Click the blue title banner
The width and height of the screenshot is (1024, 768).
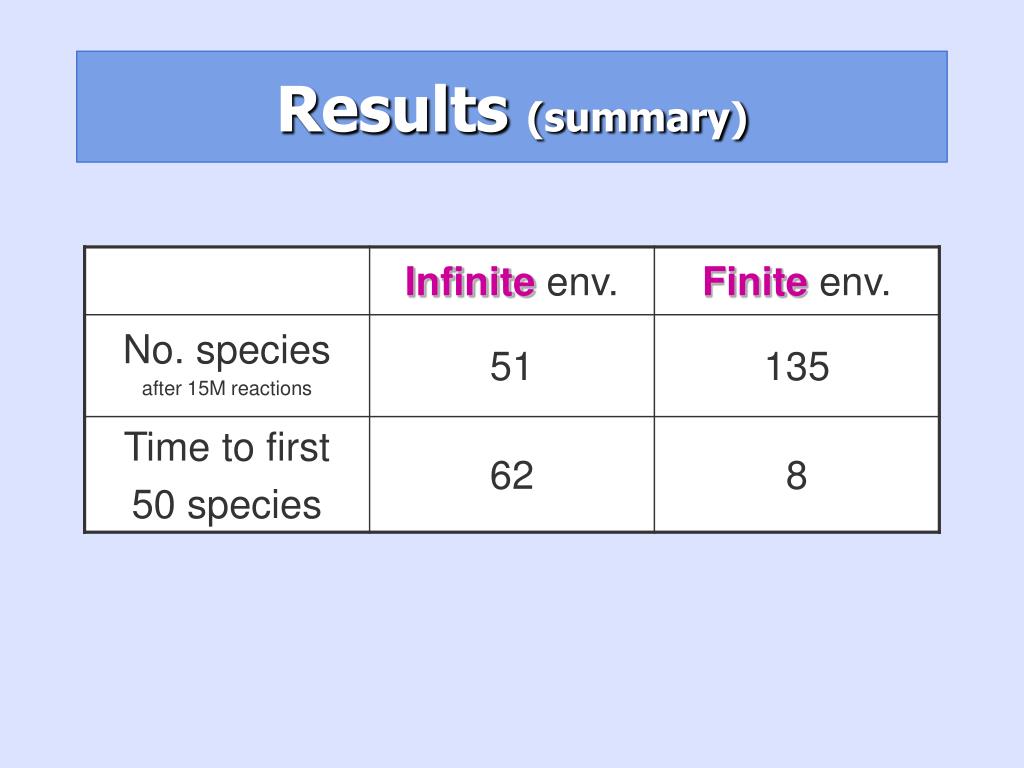512,106
